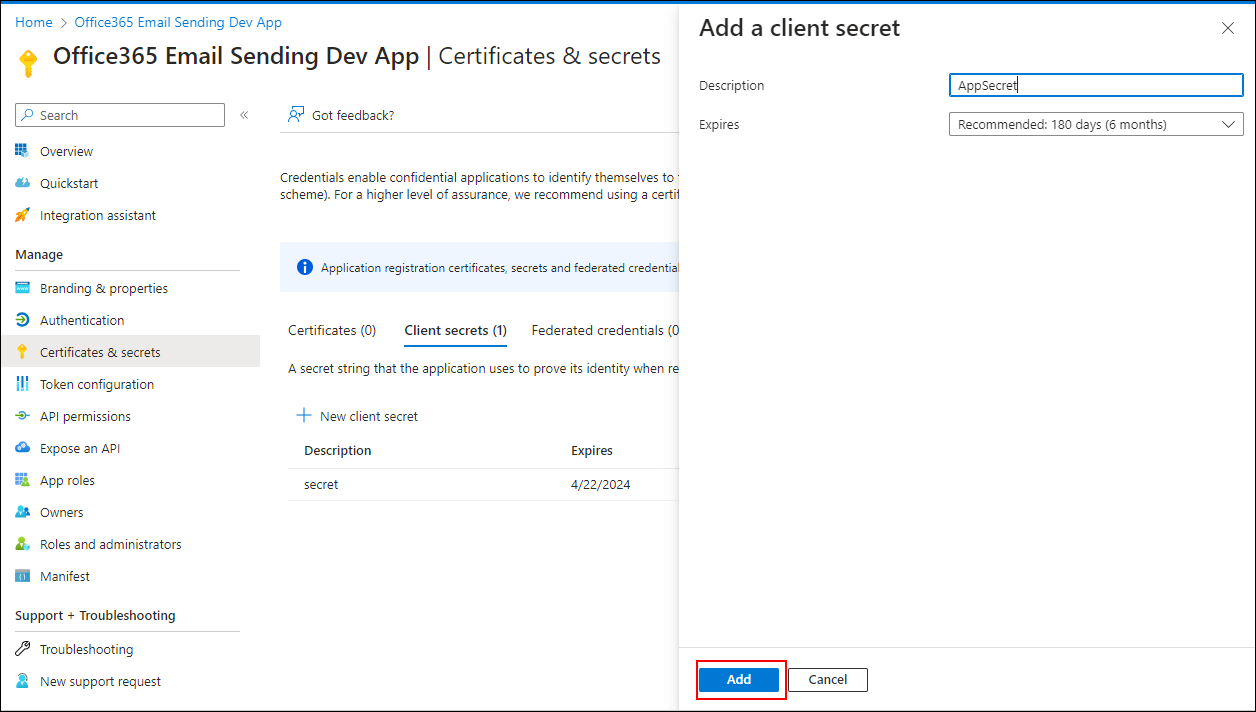Image resolution: width=1256 pixels, height=712 pixels.
Task: Click the API permissions icon
Action: 22,416
